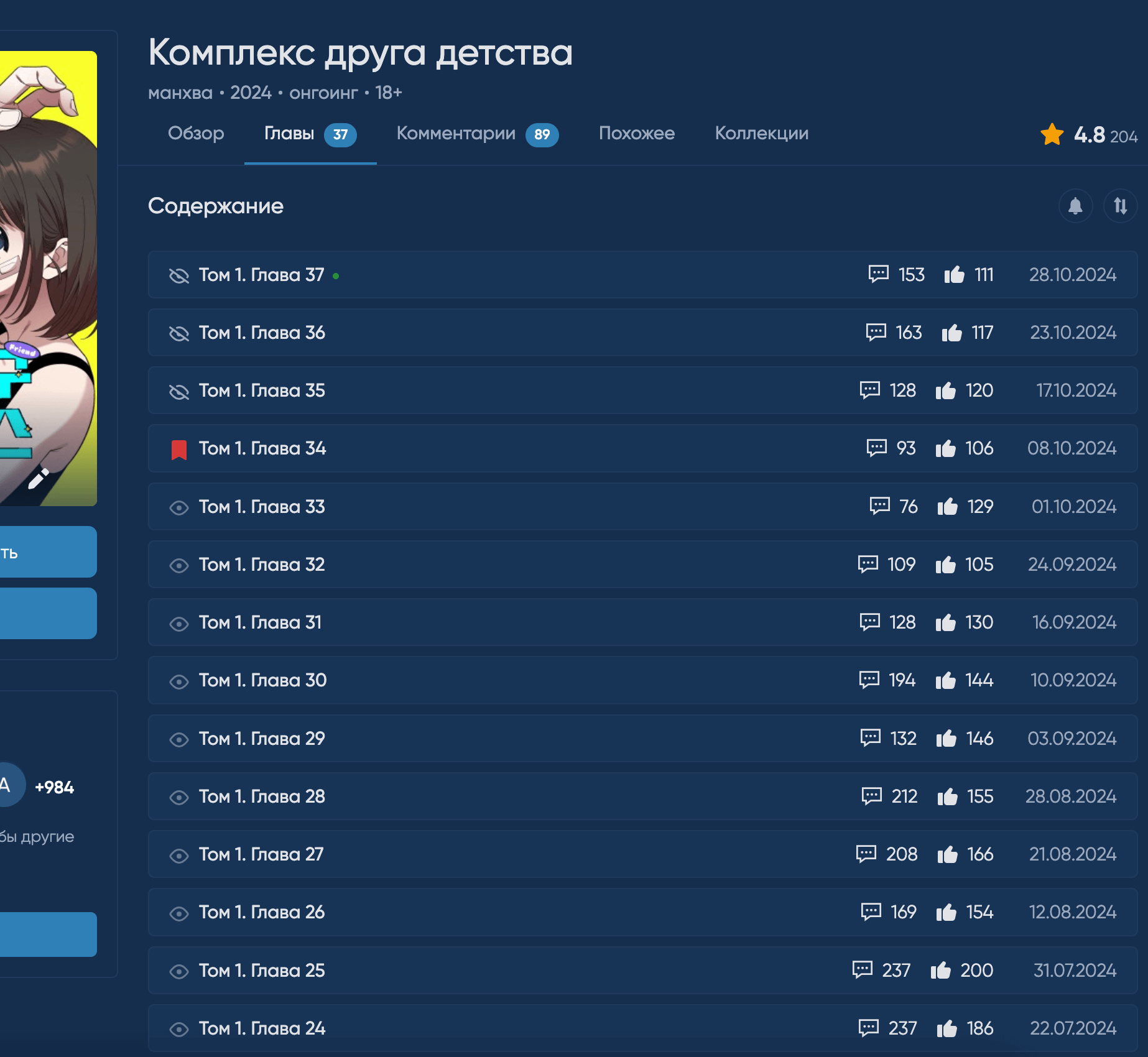Click the notification bell icon

point(1075,206)
